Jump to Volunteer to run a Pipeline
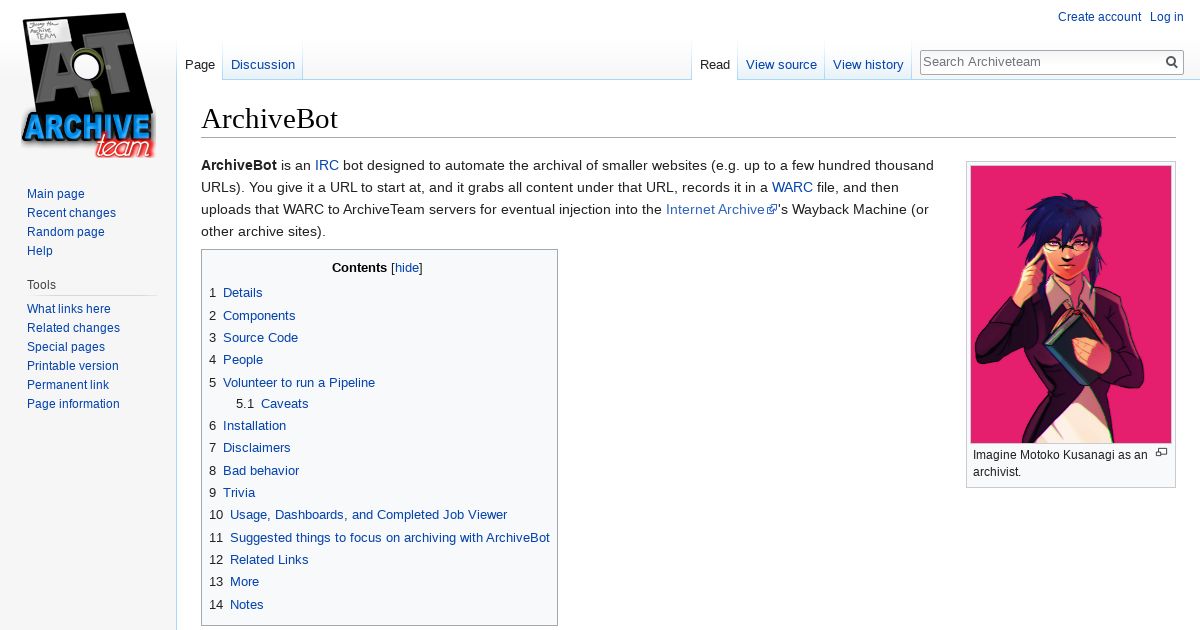The image size is (1200, 630). tap(299, 383)
